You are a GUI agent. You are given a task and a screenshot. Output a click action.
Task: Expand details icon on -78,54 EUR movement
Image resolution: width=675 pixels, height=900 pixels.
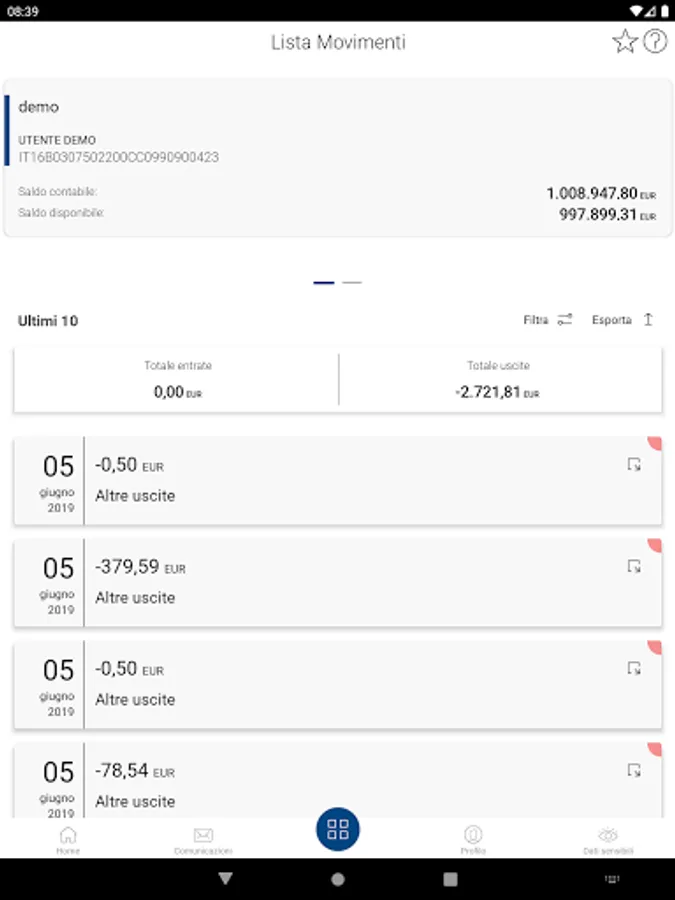tap(634, 771)
